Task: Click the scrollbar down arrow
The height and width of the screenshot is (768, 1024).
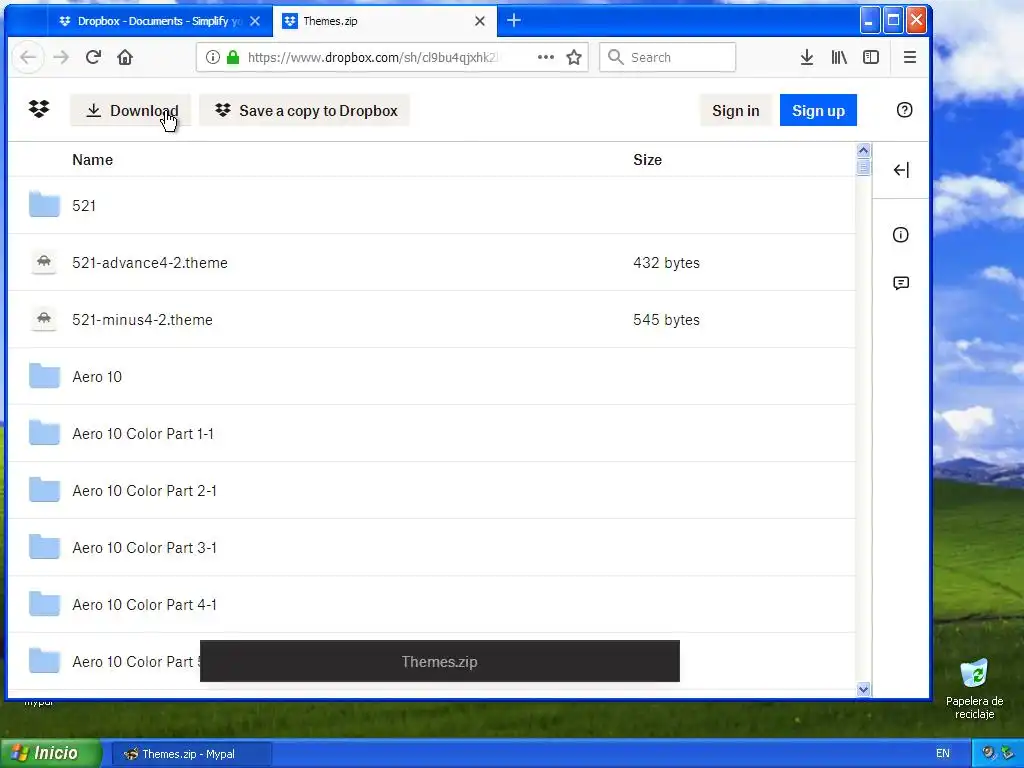Action: point(863,689)
